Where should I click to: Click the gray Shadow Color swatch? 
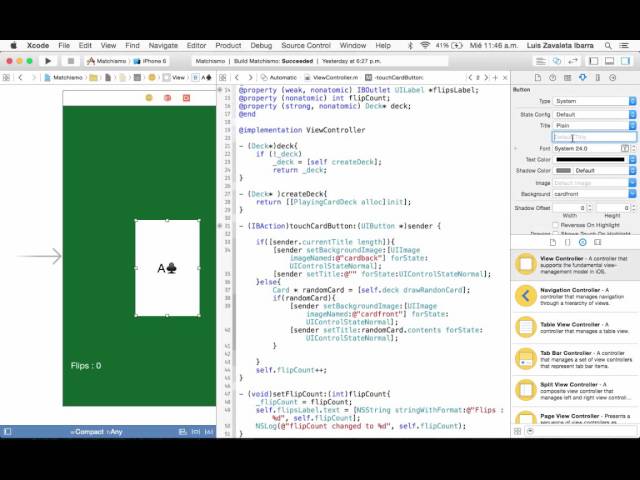pos(564,171)
